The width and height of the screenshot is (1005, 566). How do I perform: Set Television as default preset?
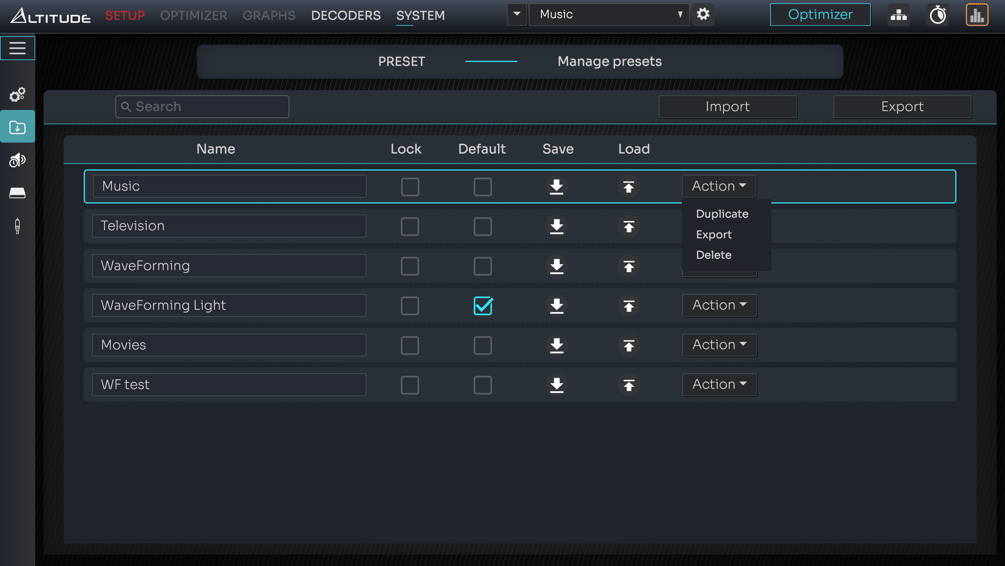(483, 226)
